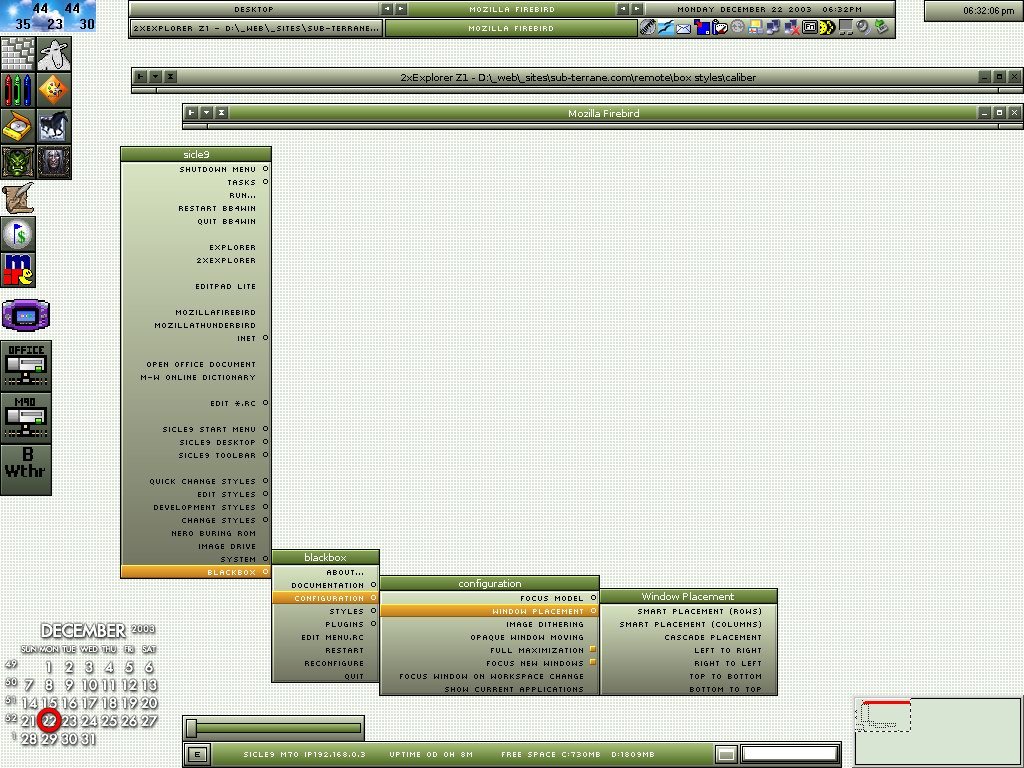The width and height of the screenshot is (1024, 768).
Task: Choose Bottom to Top placement
Action: click(x=688, y=690)
